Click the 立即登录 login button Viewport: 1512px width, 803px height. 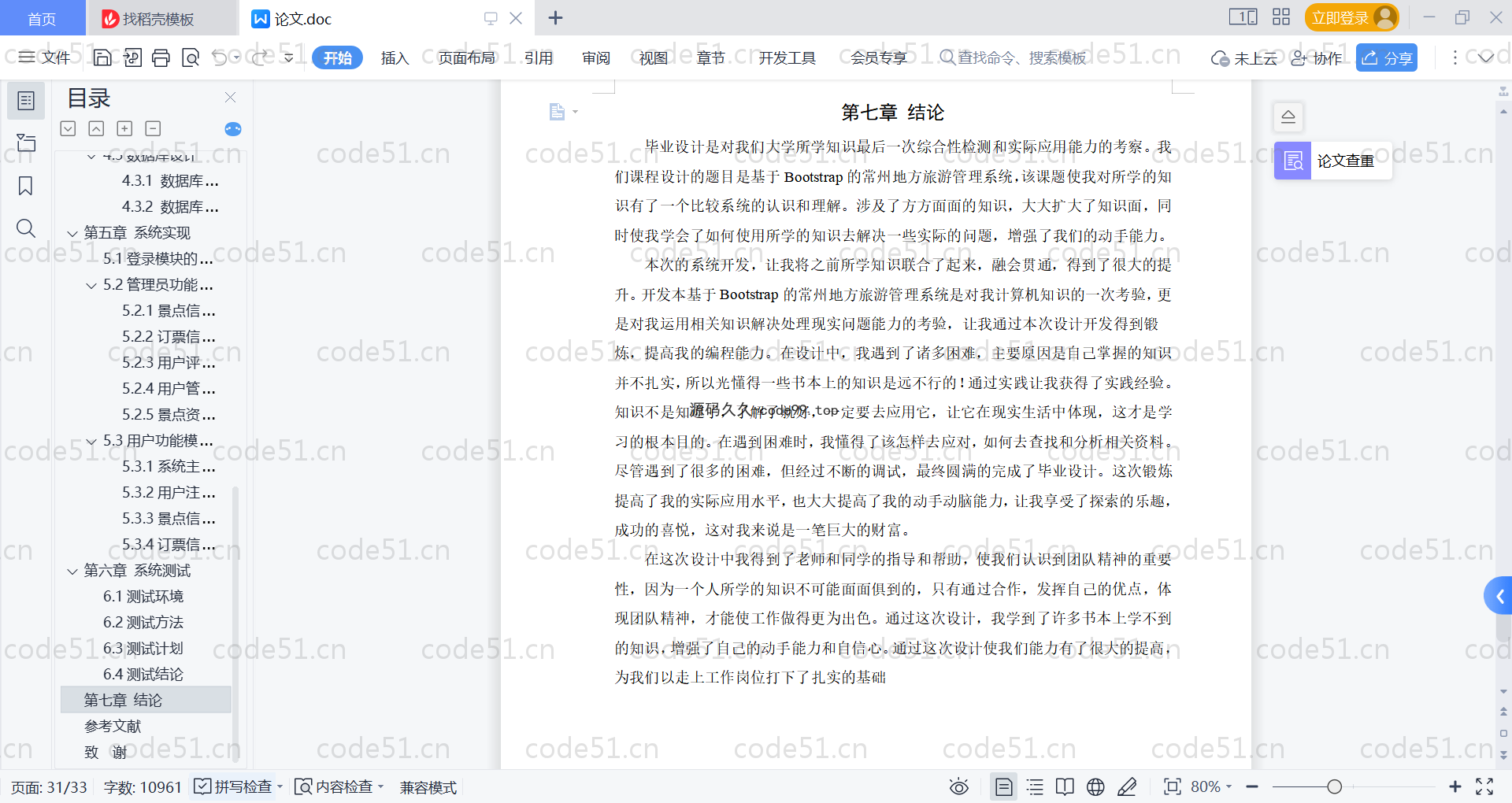click(1351, 17)
